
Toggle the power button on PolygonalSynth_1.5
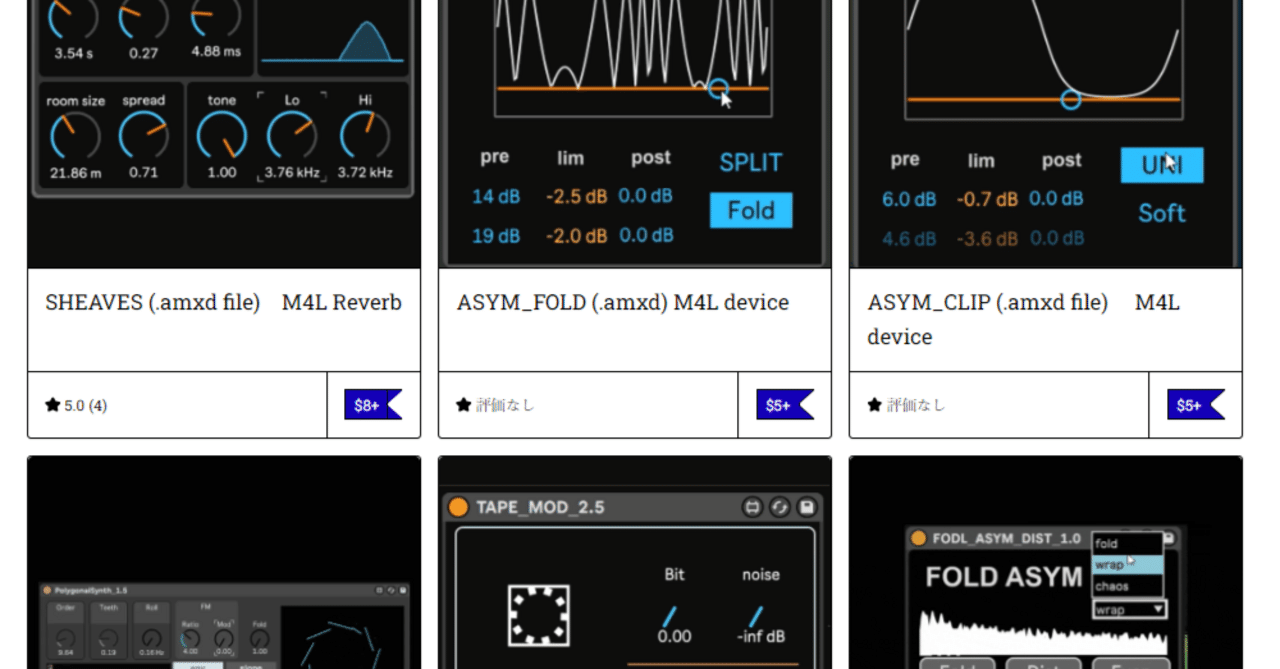point(46,592)
